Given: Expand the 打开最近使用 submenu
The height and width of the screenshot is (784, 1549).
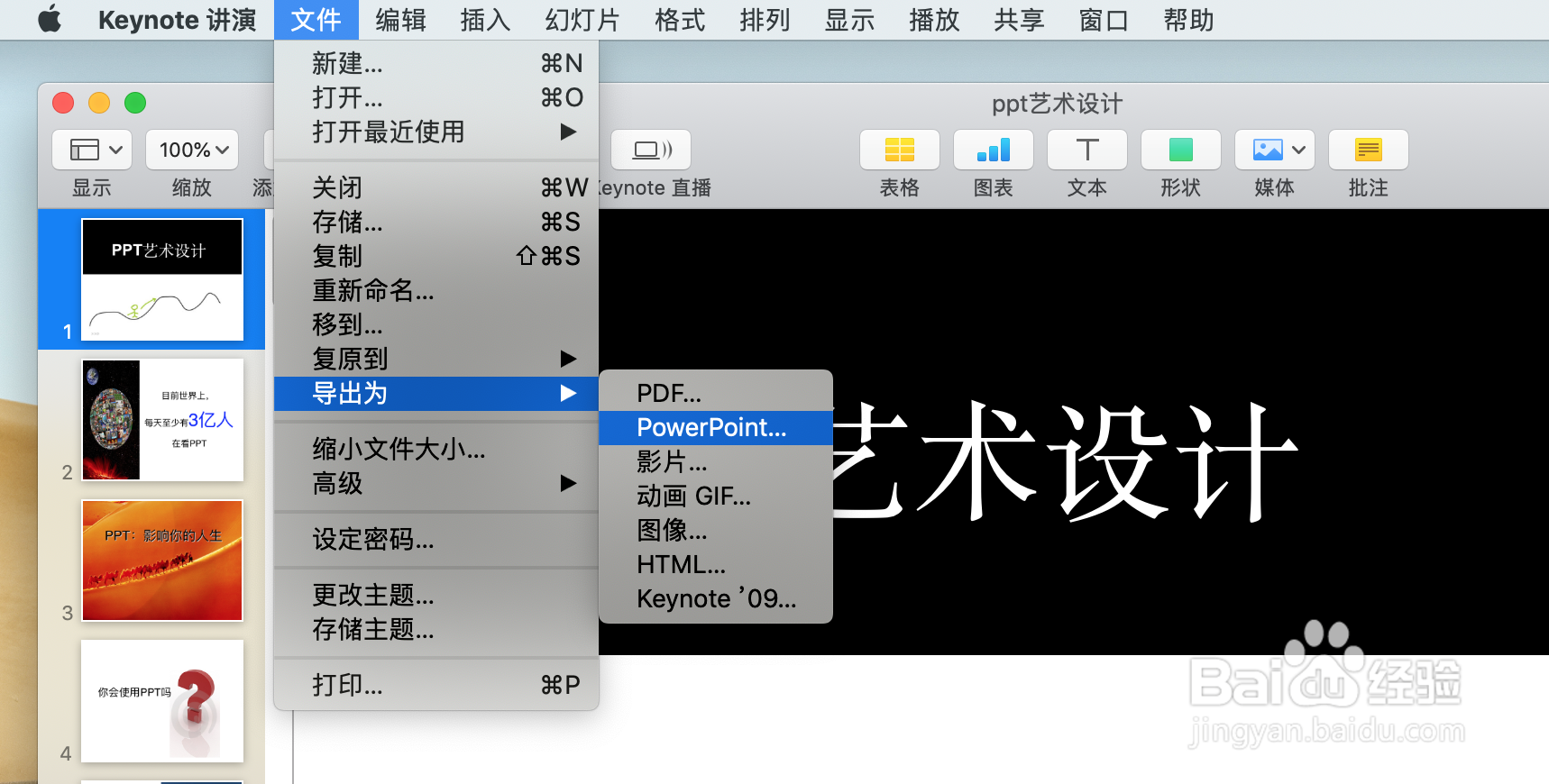Looking at the screenshot, I should tap(436, 132).
